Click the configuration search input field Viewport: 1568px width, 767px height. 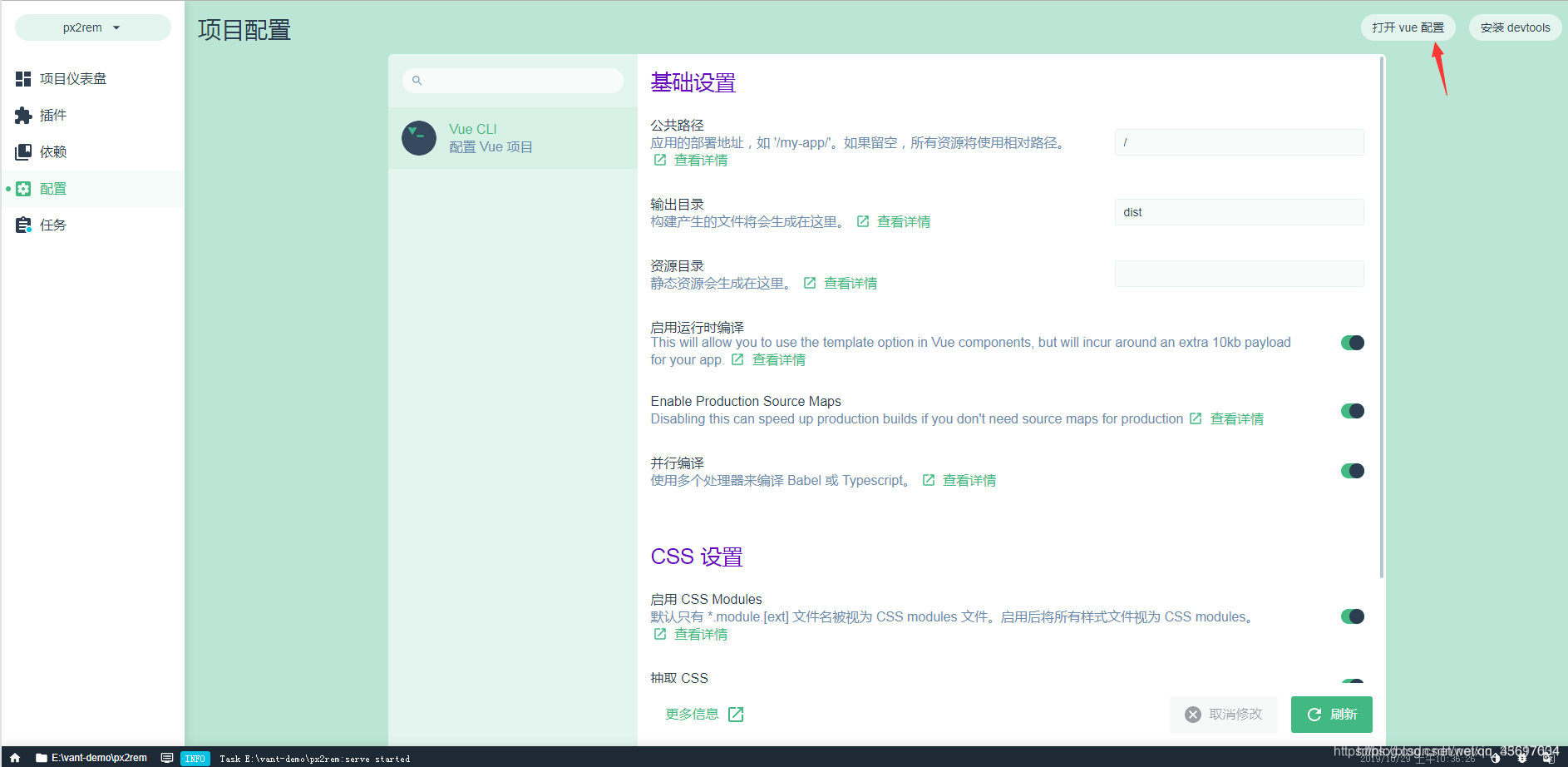pos(513,80)
